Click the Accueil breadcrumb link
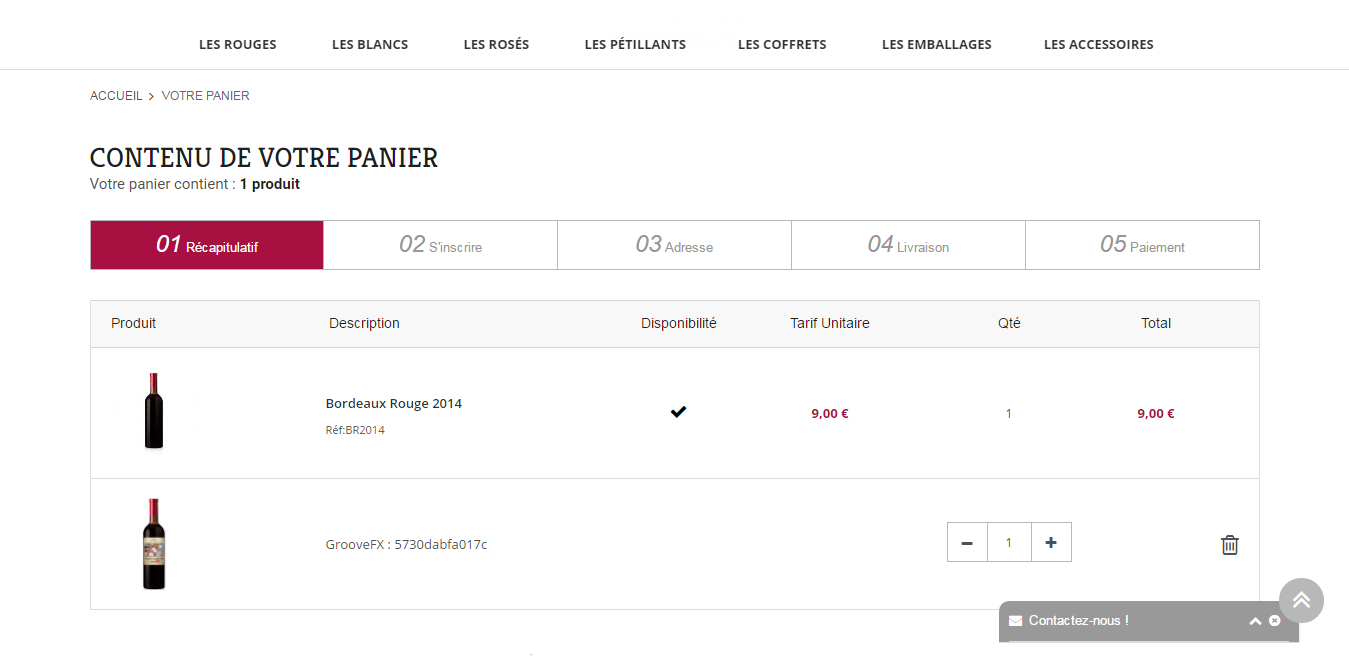The height and width of the screenshot is (663, 1349). [x=116, y=96]
